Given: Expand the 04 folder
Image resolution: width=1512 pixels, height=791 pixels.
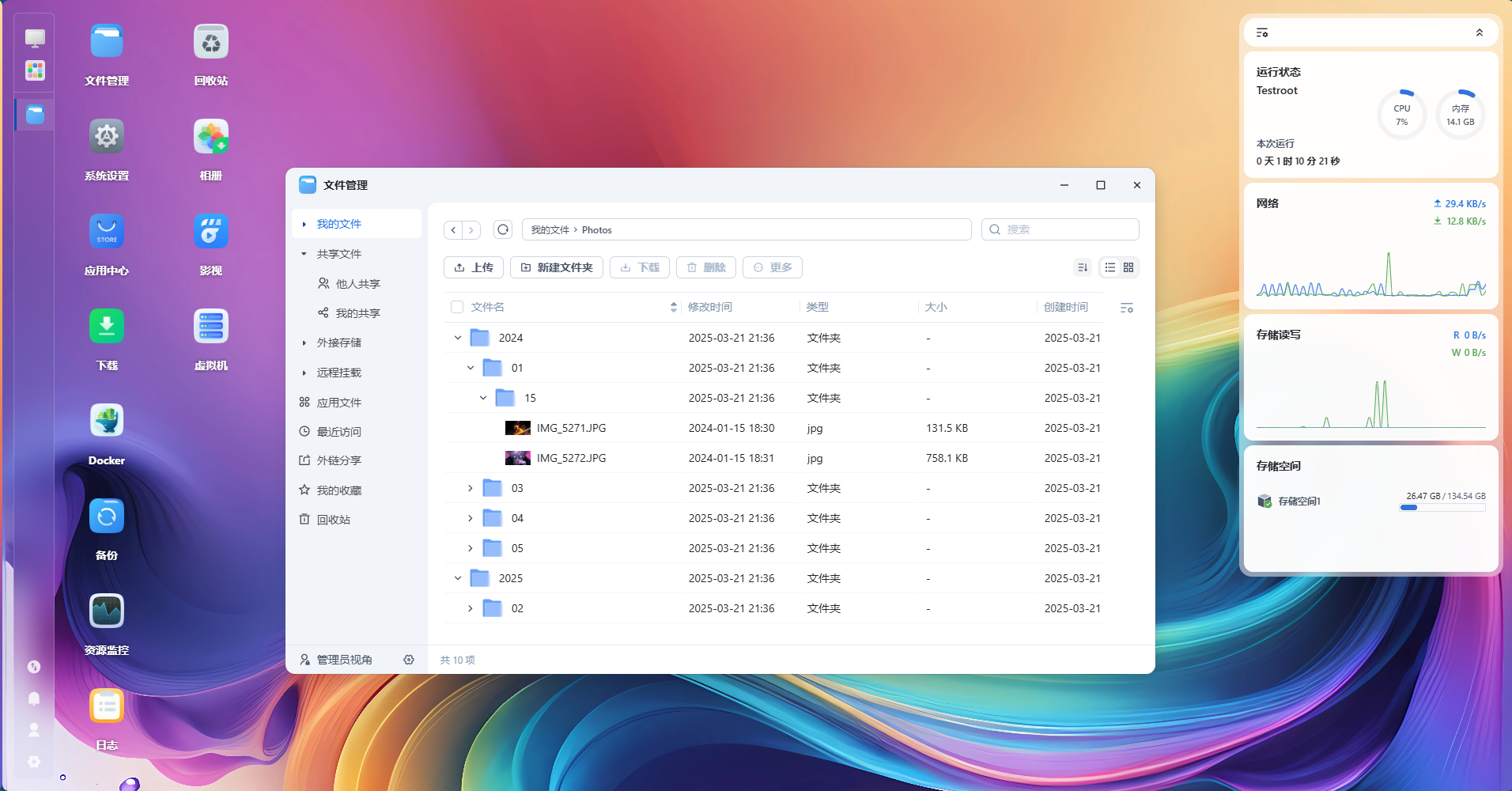Looking at the screenshot, I should (471, 518).
